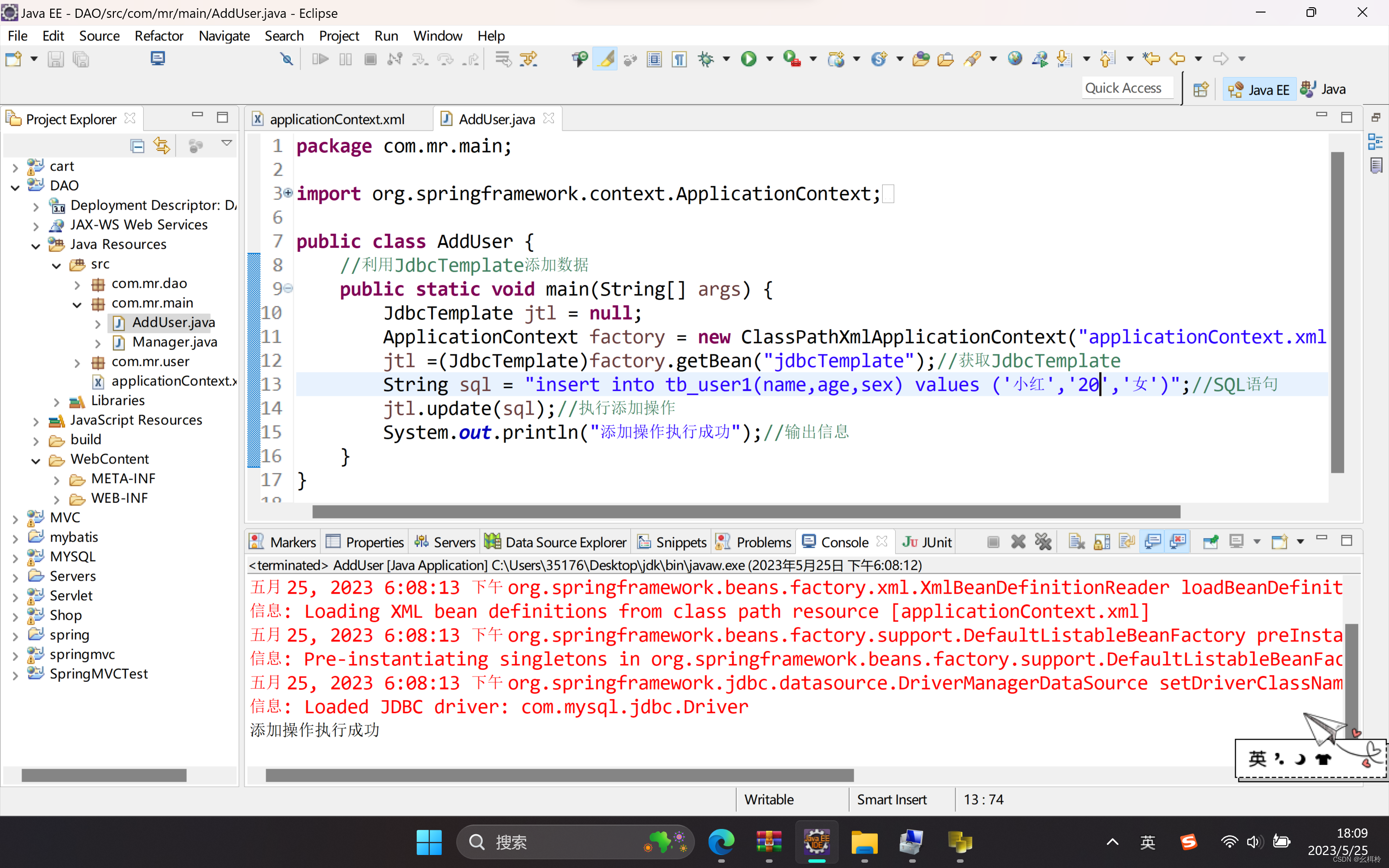
Task: Collapse the WebContent folder
Action: [36, 460]
